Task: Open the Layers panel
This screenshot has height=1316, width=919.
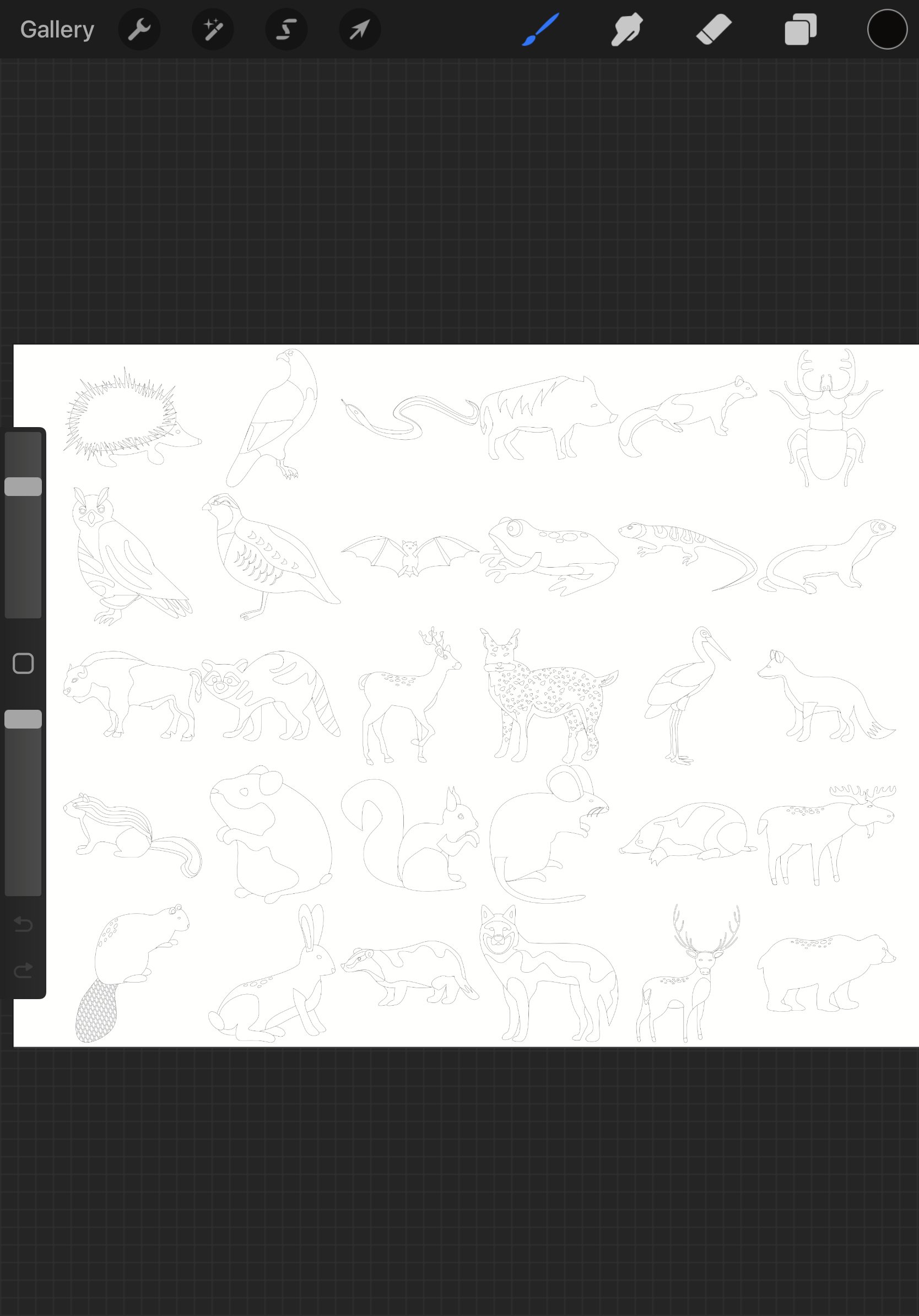Action: [801, 29]
